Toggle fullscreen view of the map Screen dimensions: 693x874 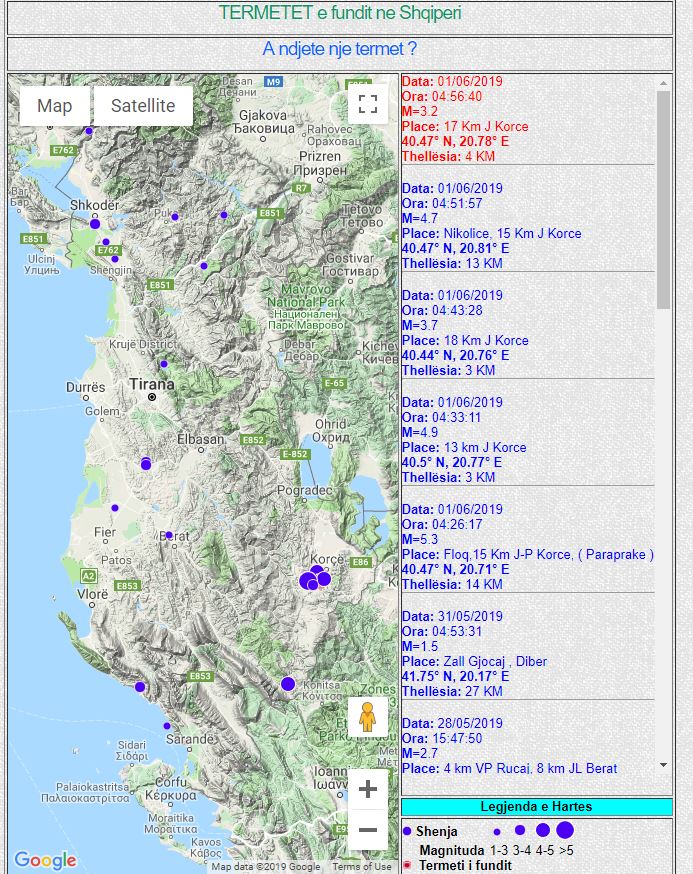pos(367,103)
